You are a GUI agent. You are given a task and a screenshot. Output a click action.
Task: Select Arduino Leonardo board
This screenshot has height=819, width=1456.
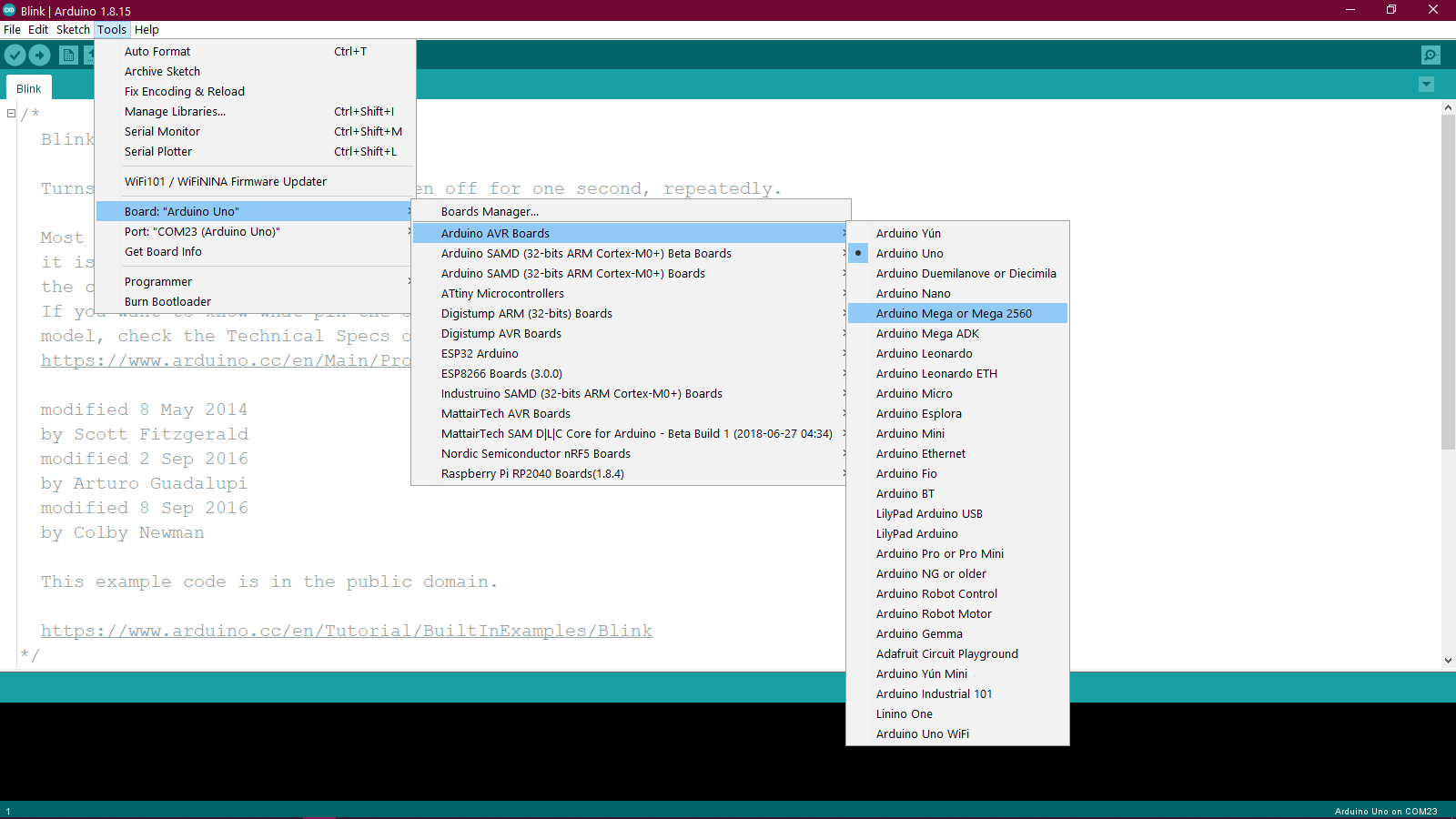[x=958, y=353]
